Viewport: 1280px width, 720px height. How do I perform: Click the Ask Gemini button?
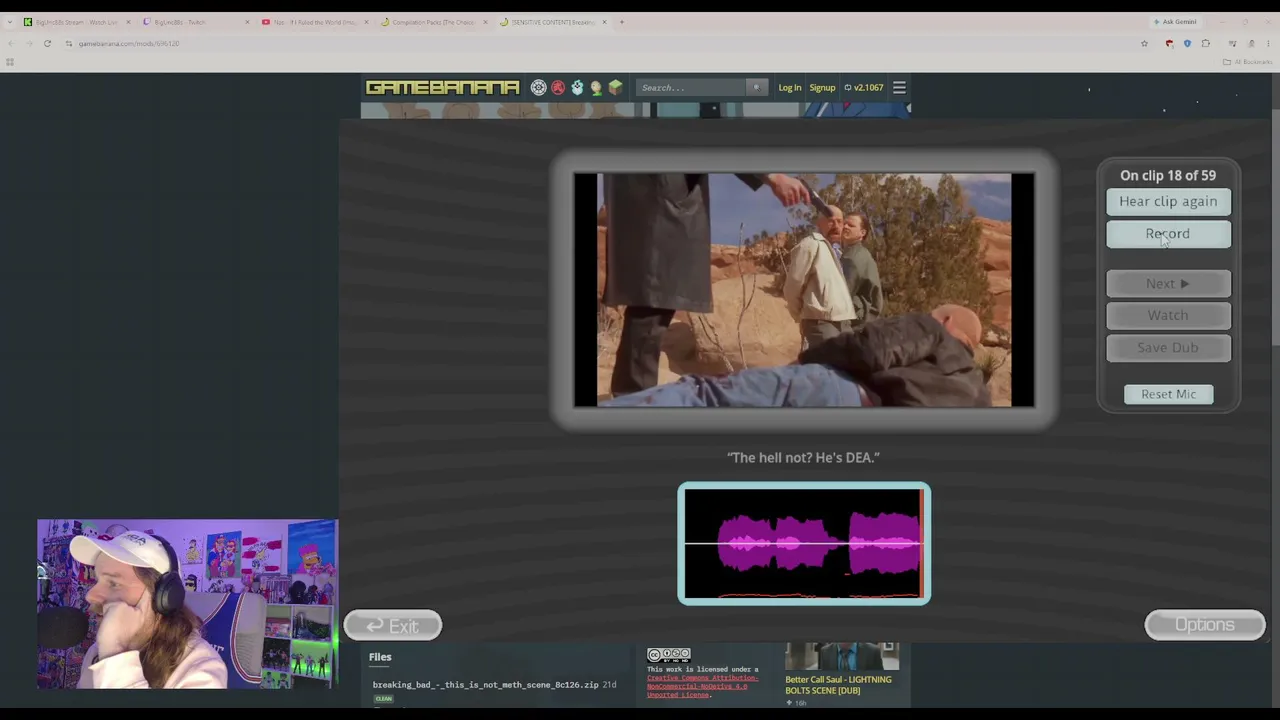coord(1175,22)
